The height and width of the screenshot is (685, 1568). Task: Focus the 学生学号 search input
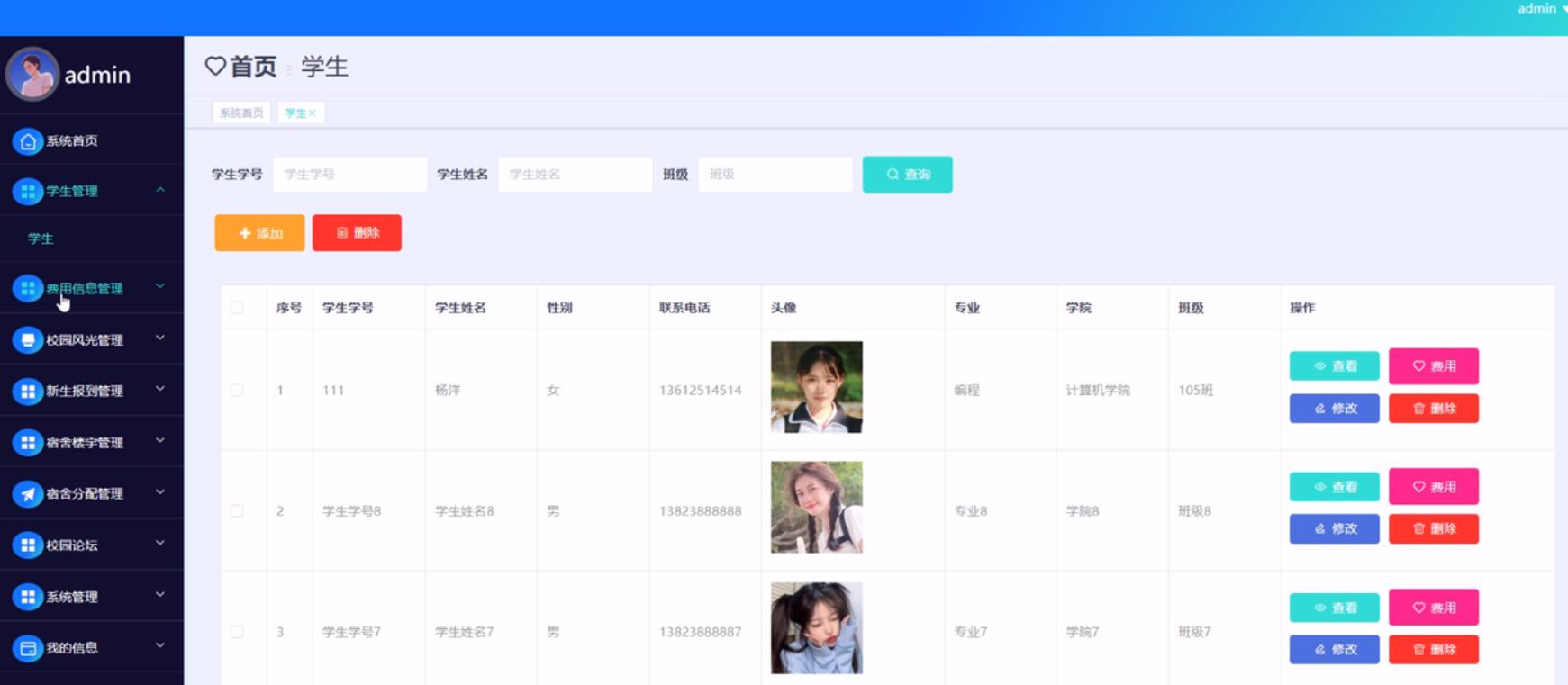point(349,175)
